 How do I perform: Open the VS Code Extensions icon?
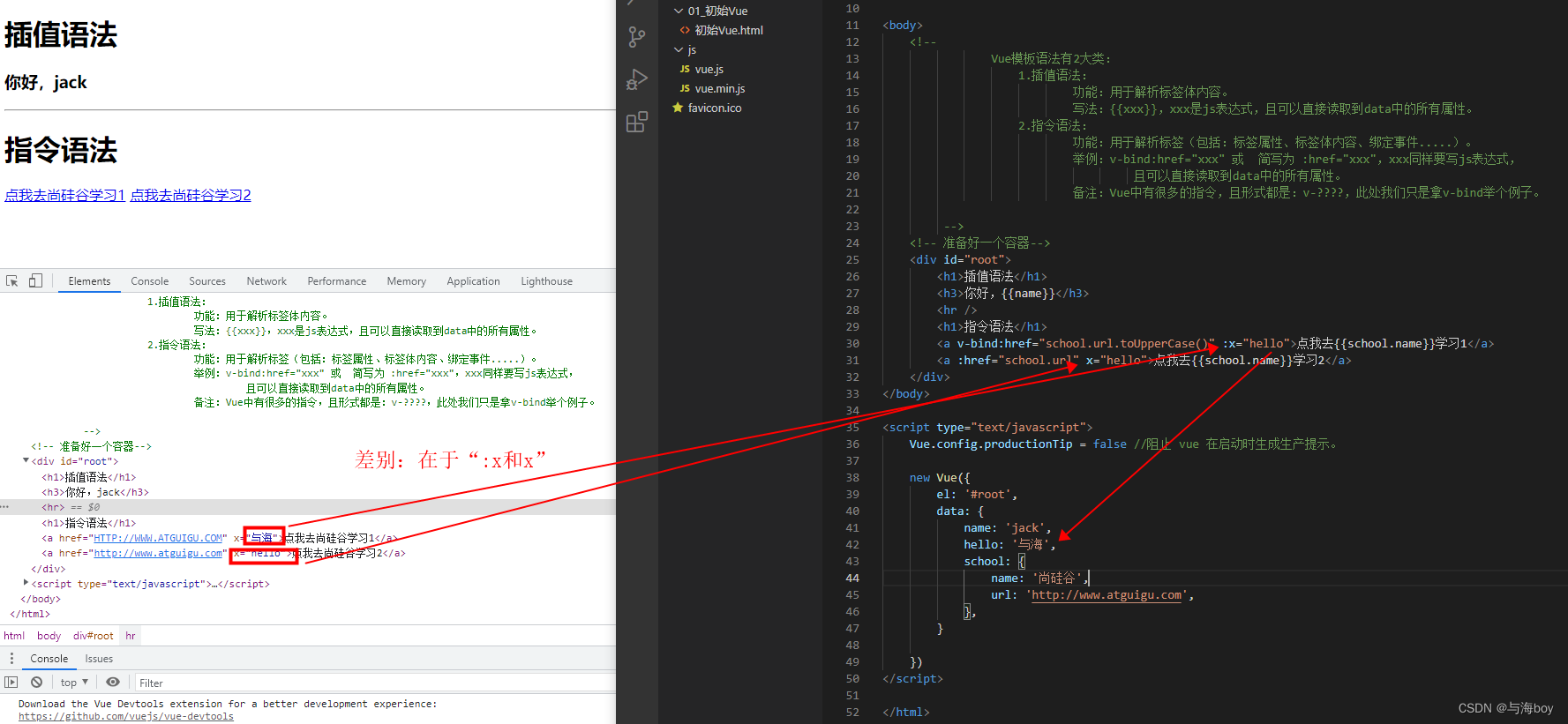pos(636,122)
